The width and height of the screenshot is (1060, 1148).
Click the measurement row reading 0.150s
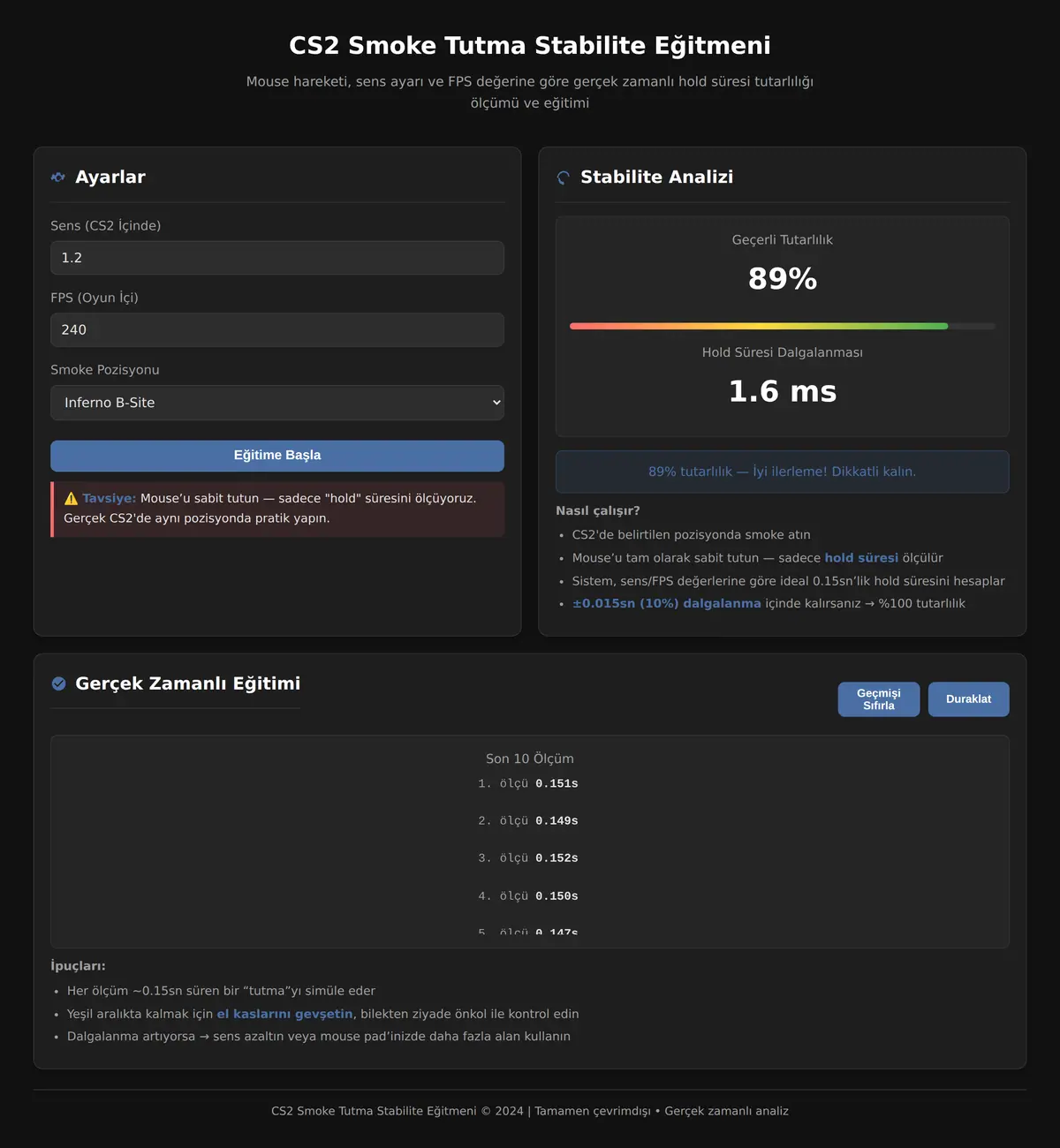pyautogui.click(x=530, y=896)
